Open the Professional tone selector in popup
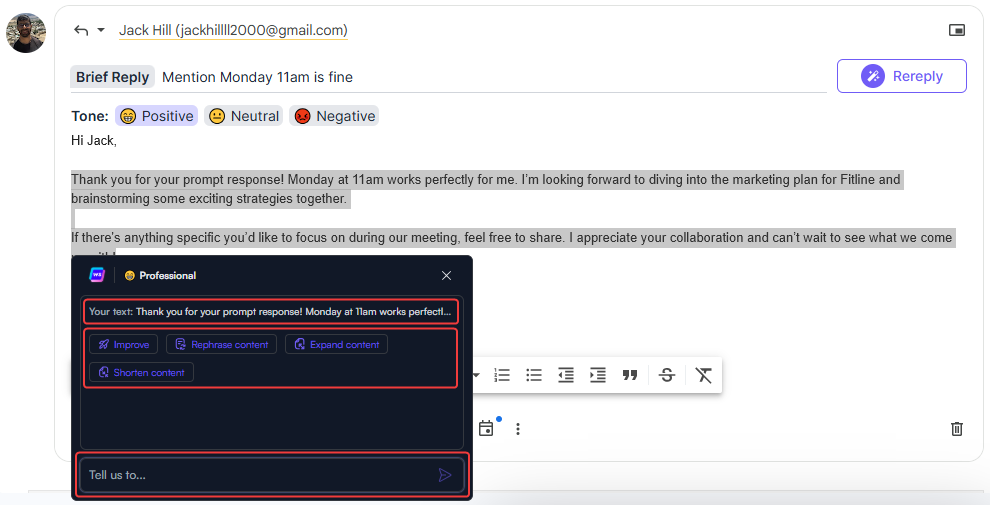This screenshot has height=505, width=990. coord(160,275)
